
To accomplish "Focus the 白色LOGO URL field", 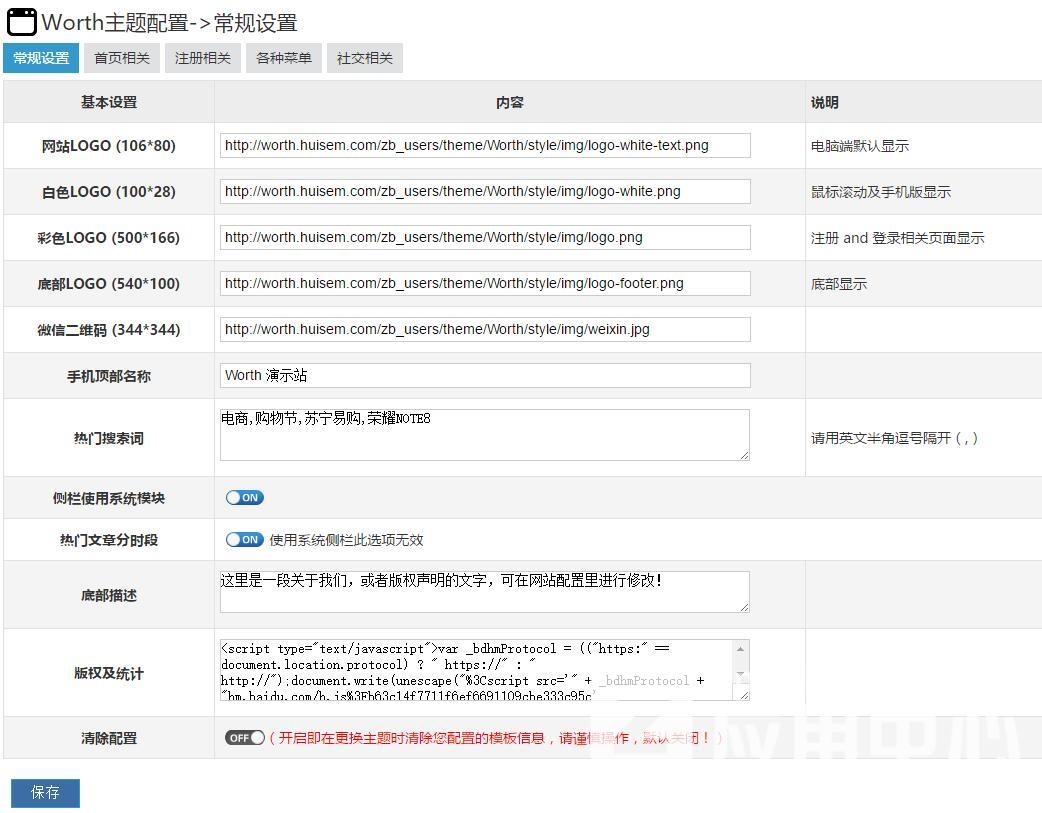I will click(x=485, y=191).
